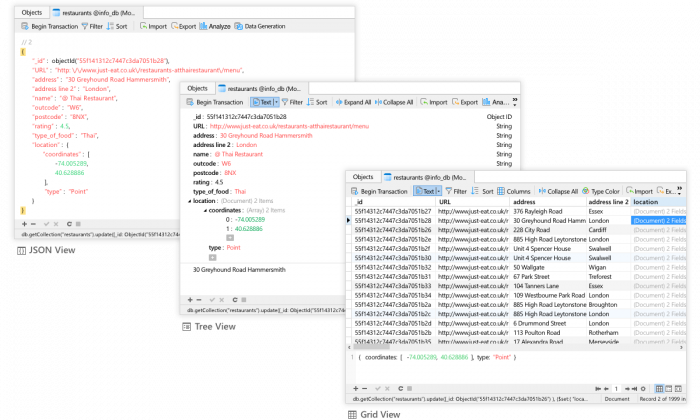The width and height of the screenshot is (700, 420).
Task: Select grid cell '376 Rayleigh Road'
Action: click(x=548, y=211)
